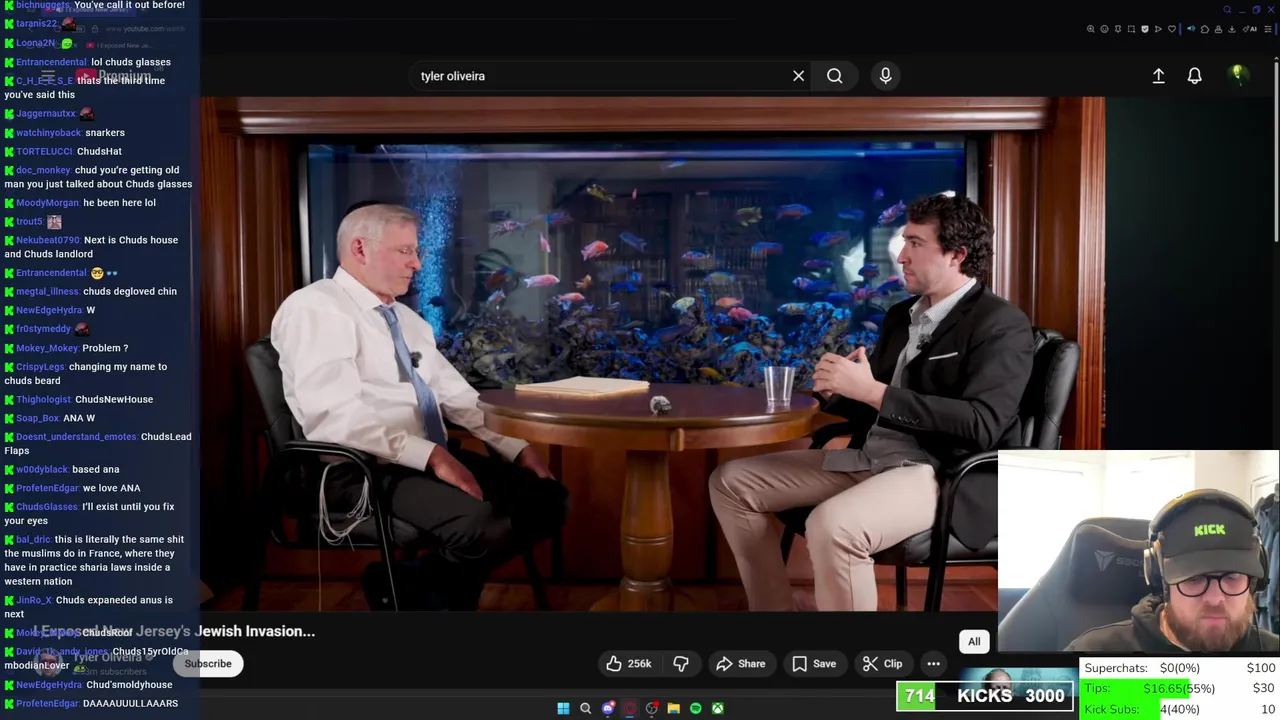Viewport: 1280px width, 720px height.
Task: Select the 'All' filter chip
Action: pos(974,642)
